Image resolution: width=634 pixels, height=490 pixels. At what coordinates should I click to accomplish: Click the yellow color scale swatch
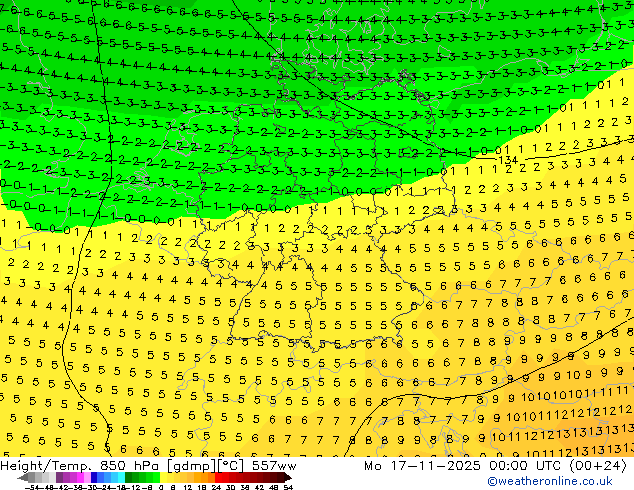pyautogui.click(x=164, y=477)
